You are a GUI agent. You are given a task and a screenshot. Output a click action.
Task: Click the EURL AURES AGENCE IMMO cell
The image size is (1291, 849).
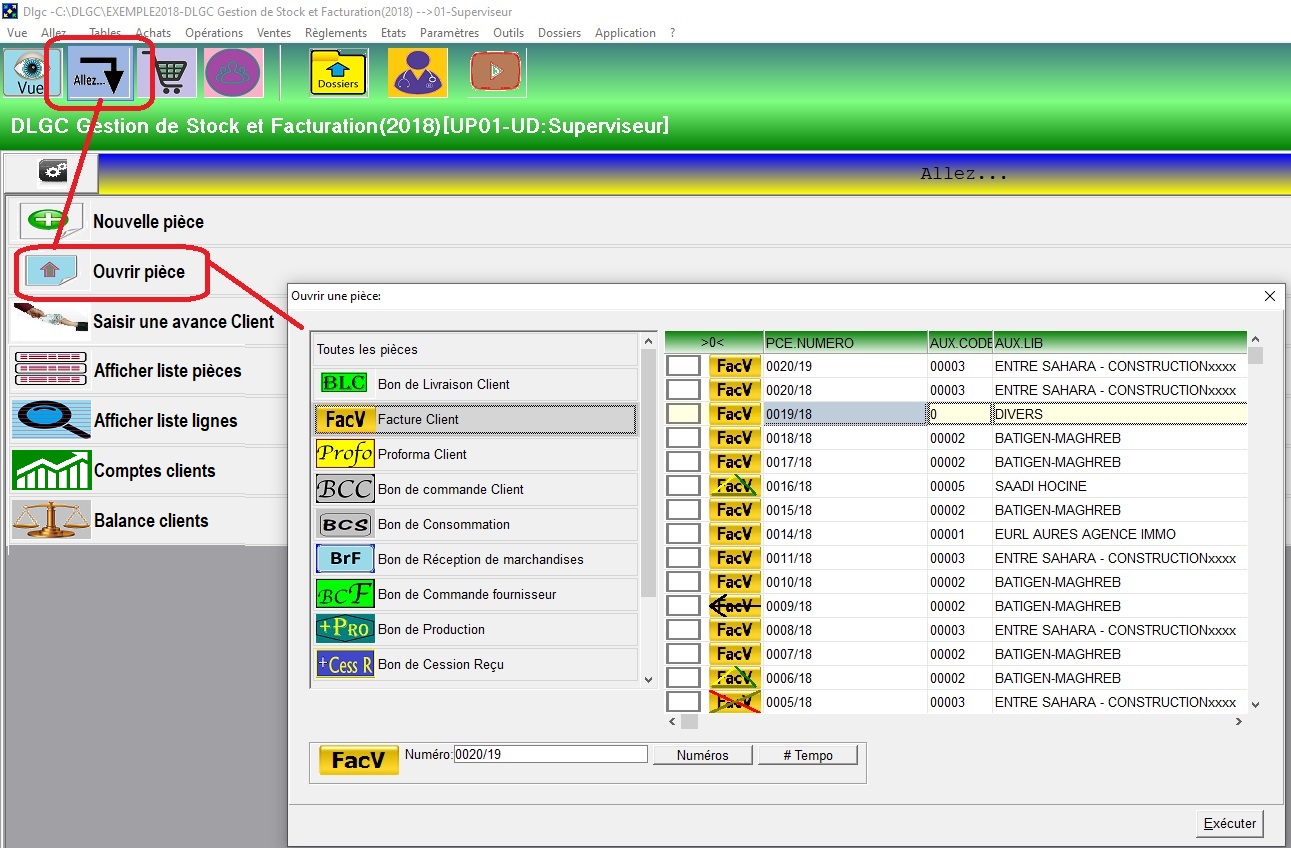coord(1120,534)
